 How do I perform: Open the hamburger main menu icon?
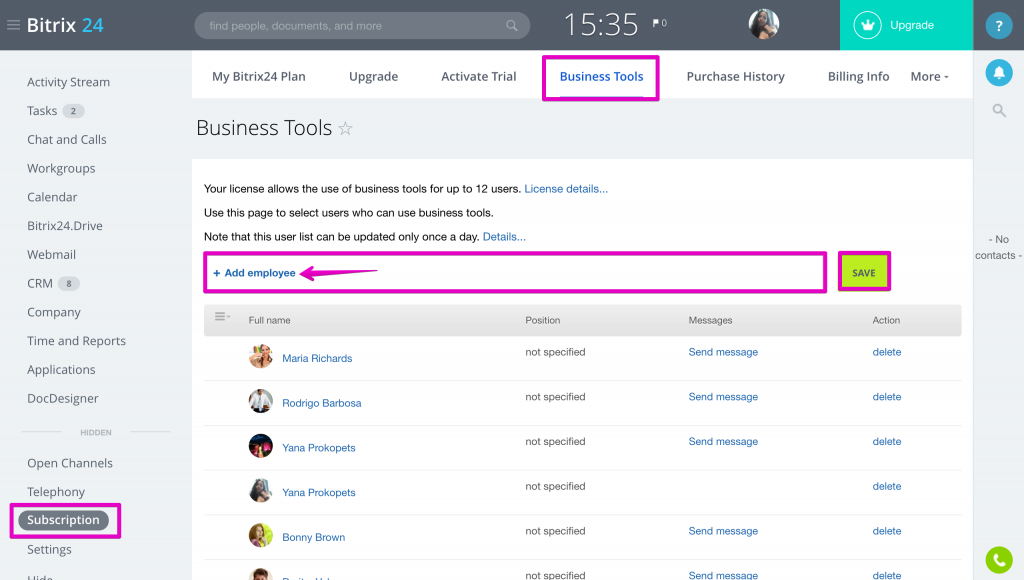pyautogui.click(x=13, y=25)
